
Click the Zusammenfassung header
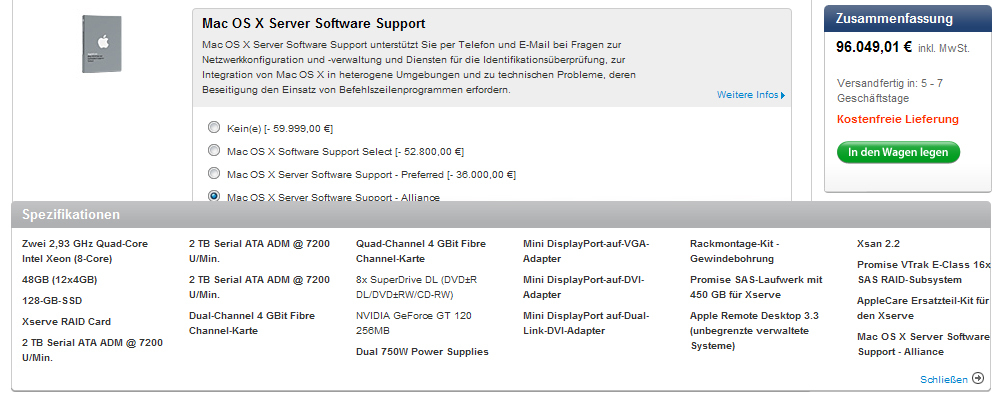pos(908,19)
